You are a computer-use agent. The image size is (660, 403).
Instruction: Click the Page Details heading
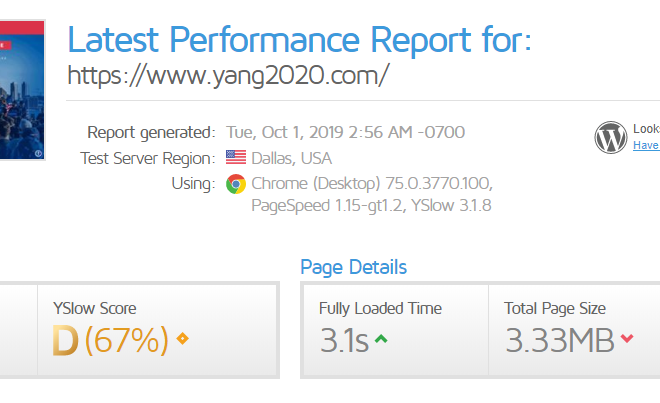[354, 267]
